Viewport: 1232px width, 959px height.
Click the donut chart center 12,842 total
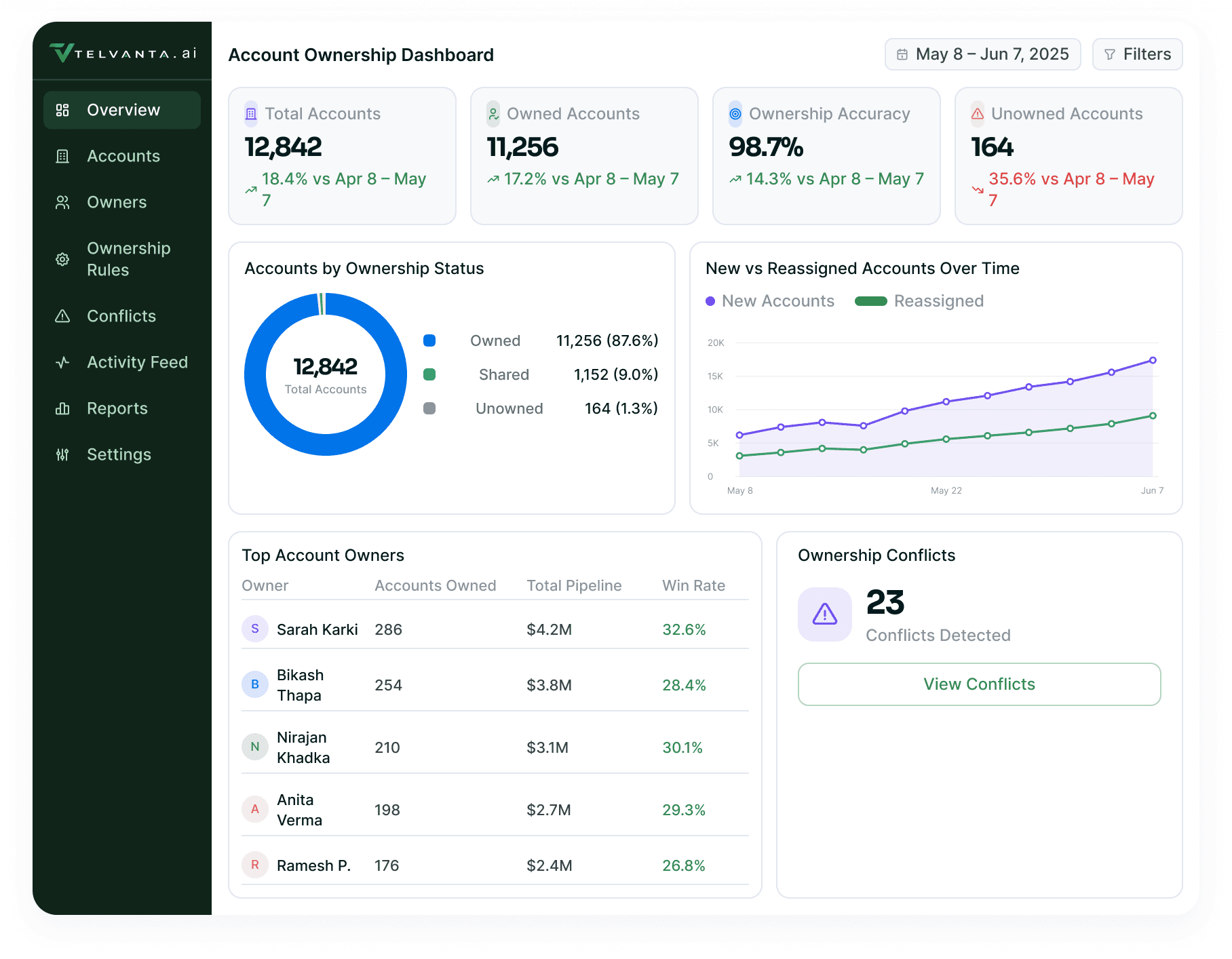(326, 367)
